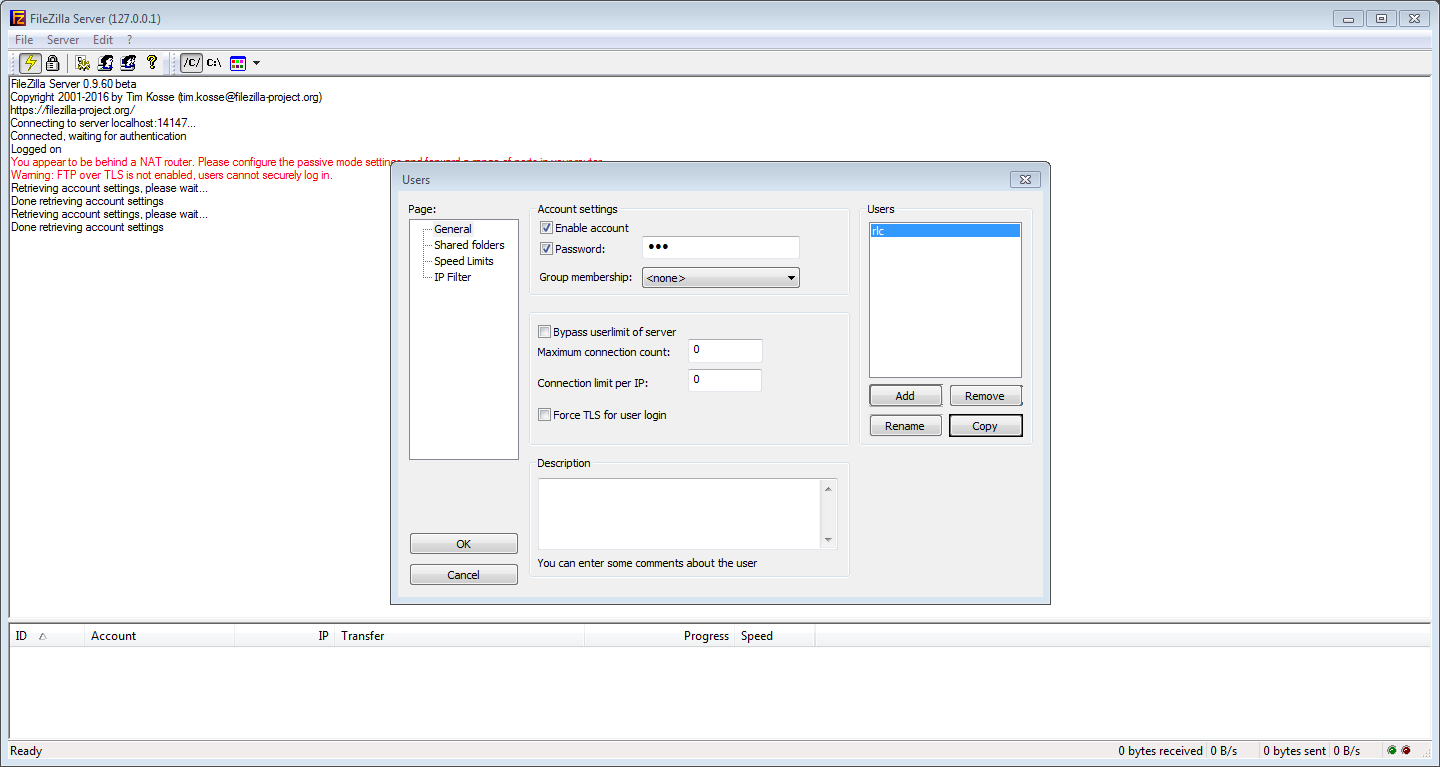1440x767 pixels.
Task: Click the red status indicator light
Action: [1406, 750]
